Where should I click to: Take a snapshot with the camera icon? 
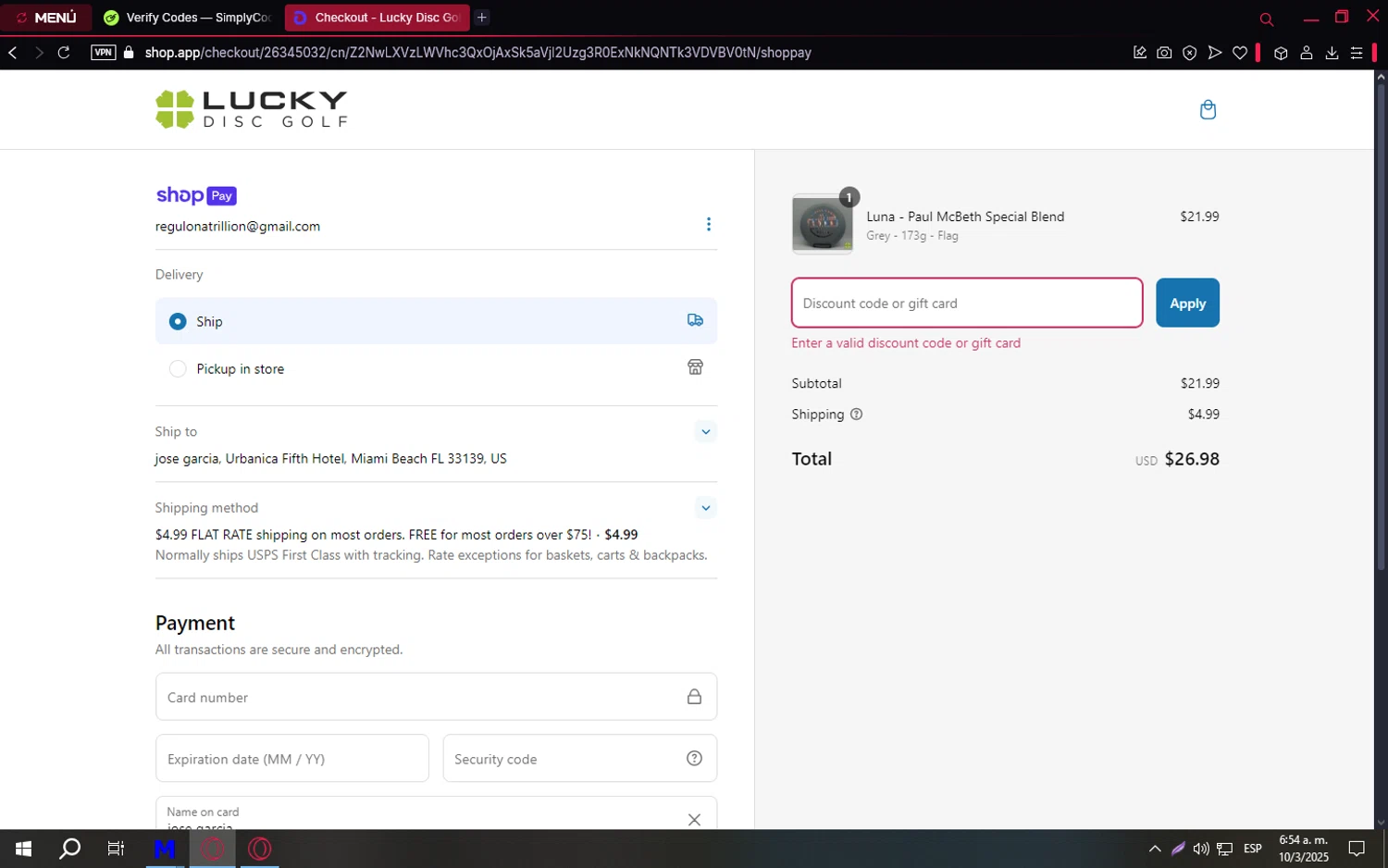click(x=1164, y=53)
